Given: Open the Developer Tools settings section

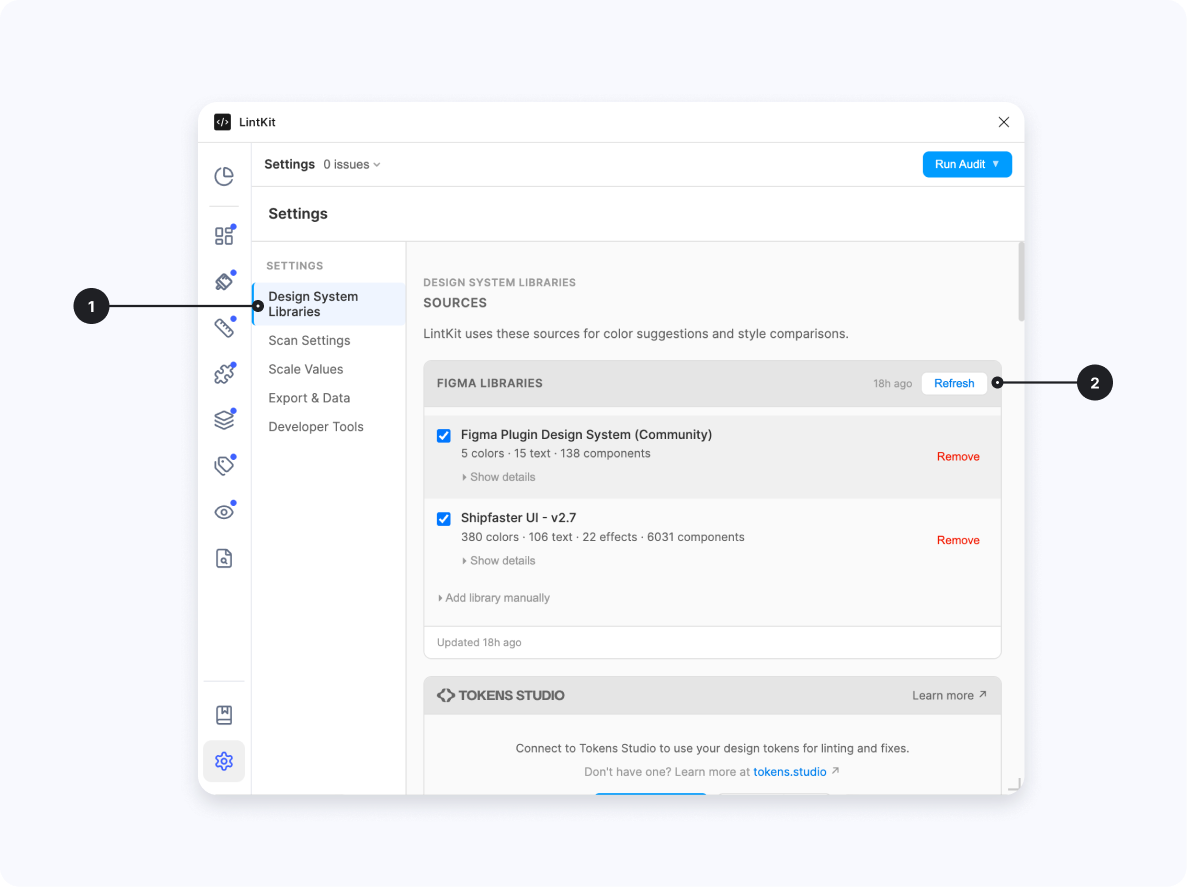Looking at the screenshot, I should [315, 426].
